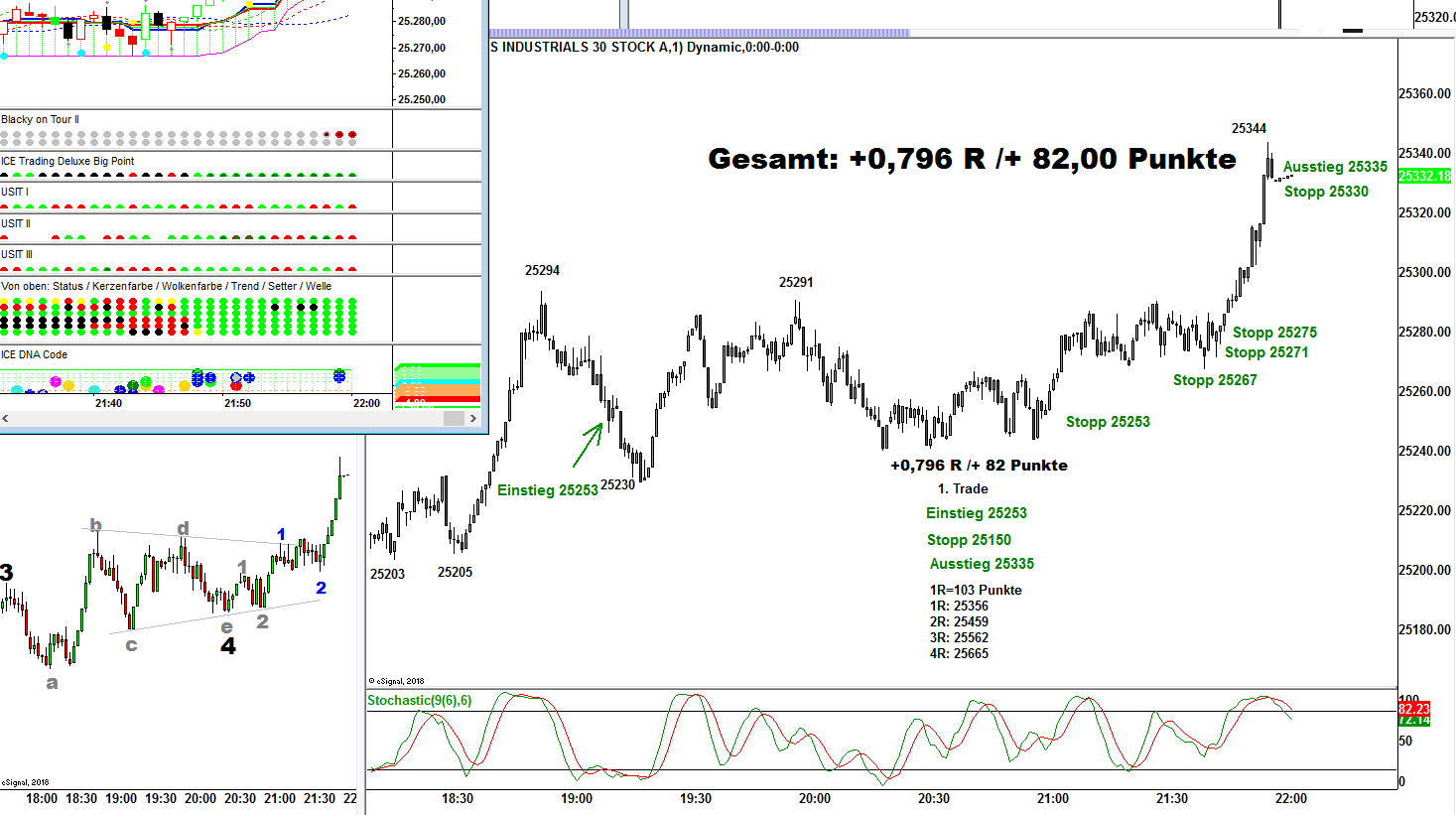Click the Einstieg 25253 text beside green arrow
Image resolution: width=1456 pixels, height=815 pixels.
[547, 490]
